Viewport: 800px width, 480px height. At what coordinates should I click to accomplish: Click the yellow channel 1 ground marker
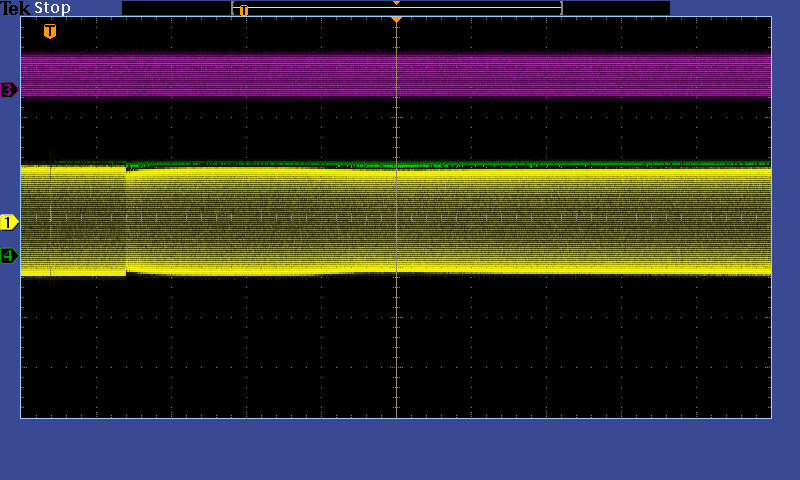[x=9, y=222]
